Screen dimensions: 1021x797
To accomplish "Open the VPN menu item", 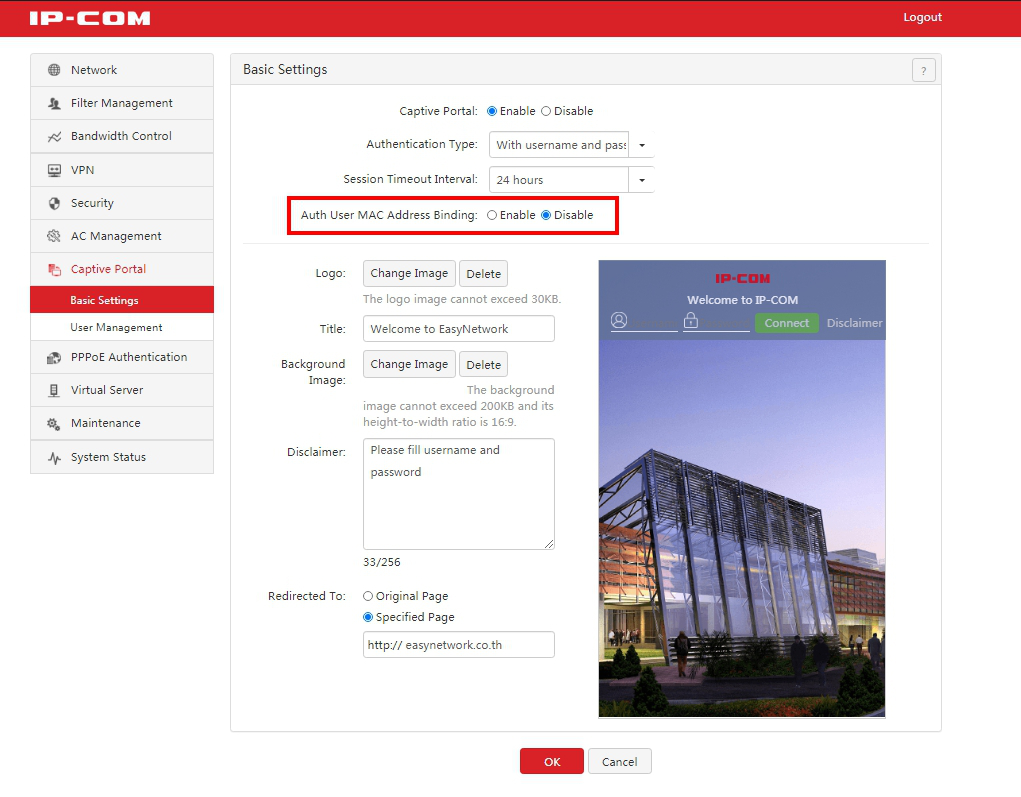I will pos(122,170).
